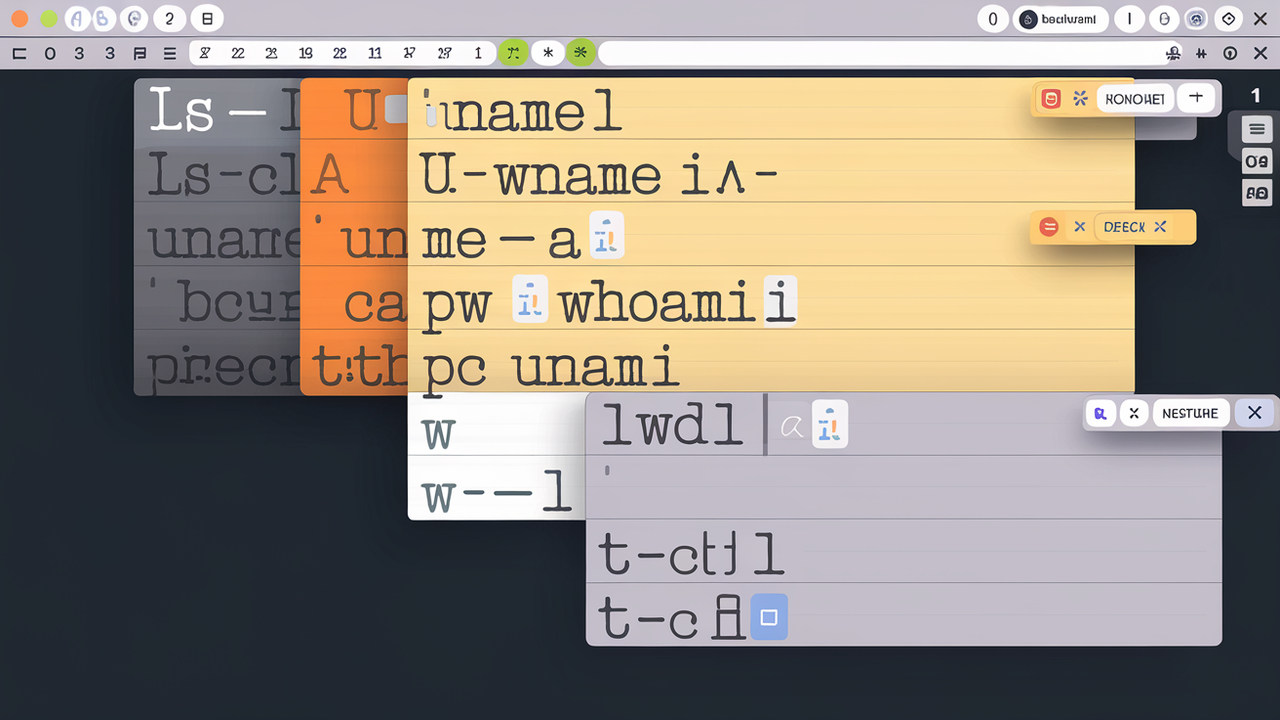Viewport: 1280px width, 720px height.
Task: Click 'U-wname' row in the yellow panel
Action: 771,171
